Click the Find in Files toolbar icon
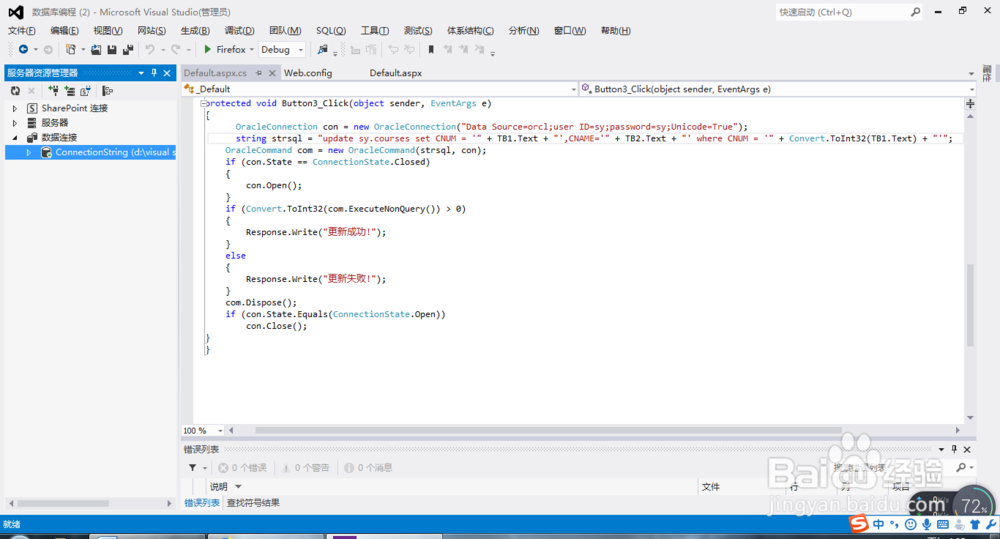The height and width of the screenshot is (539, 1000). click(323, 49)
